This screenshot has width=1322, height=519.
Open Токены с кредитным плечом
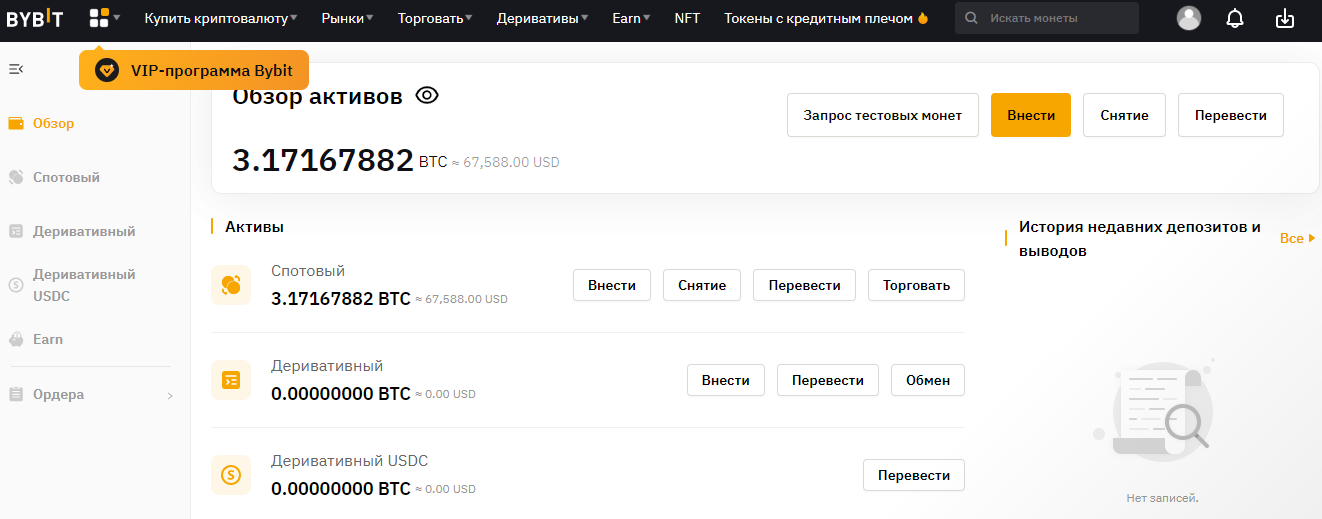point(818,18)
